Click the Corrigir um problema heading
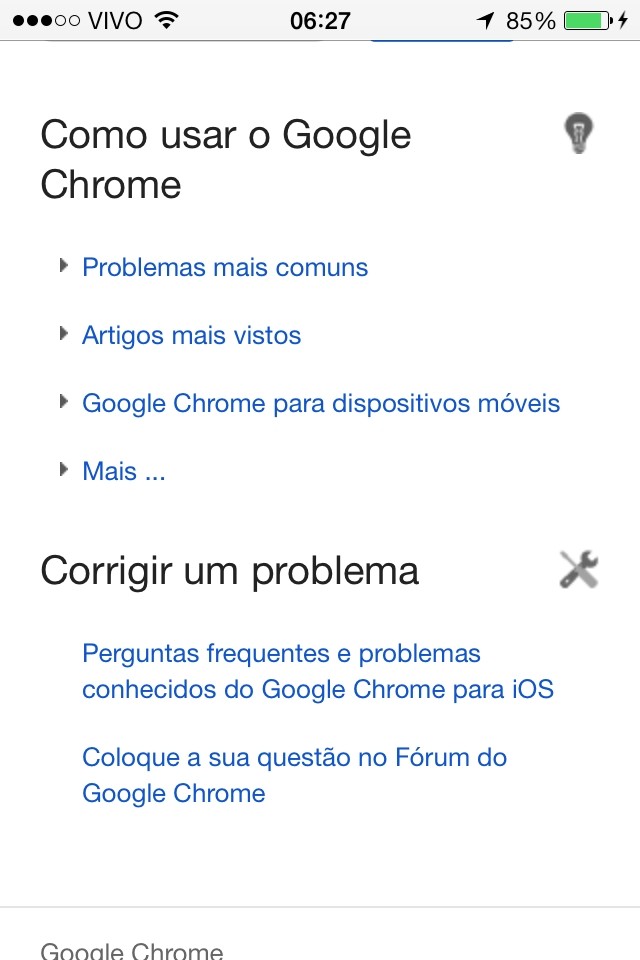The height and width of the screenshot is (960, 640). (x=230, y=571)
